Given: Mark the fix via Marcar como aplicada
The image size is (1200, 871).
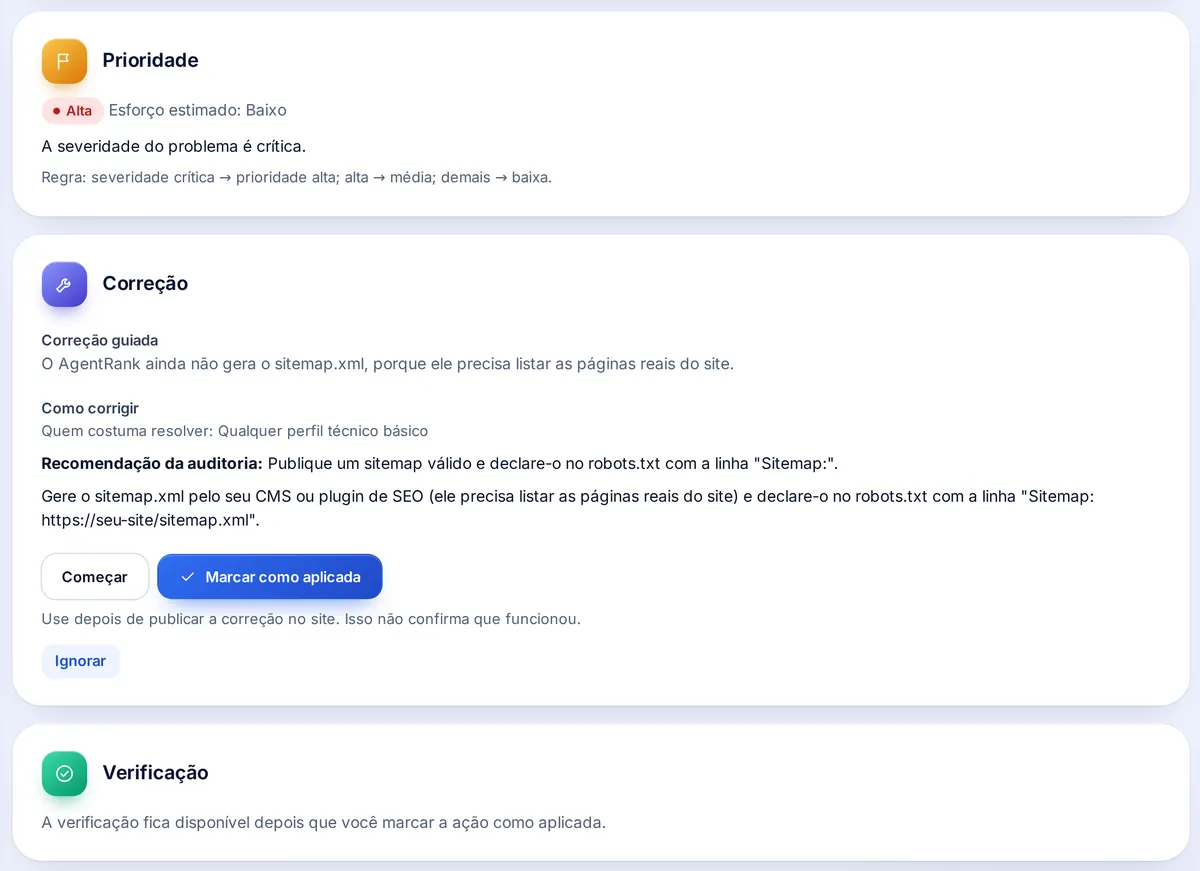Looking at the screenshot, I should tap(270, 577).
